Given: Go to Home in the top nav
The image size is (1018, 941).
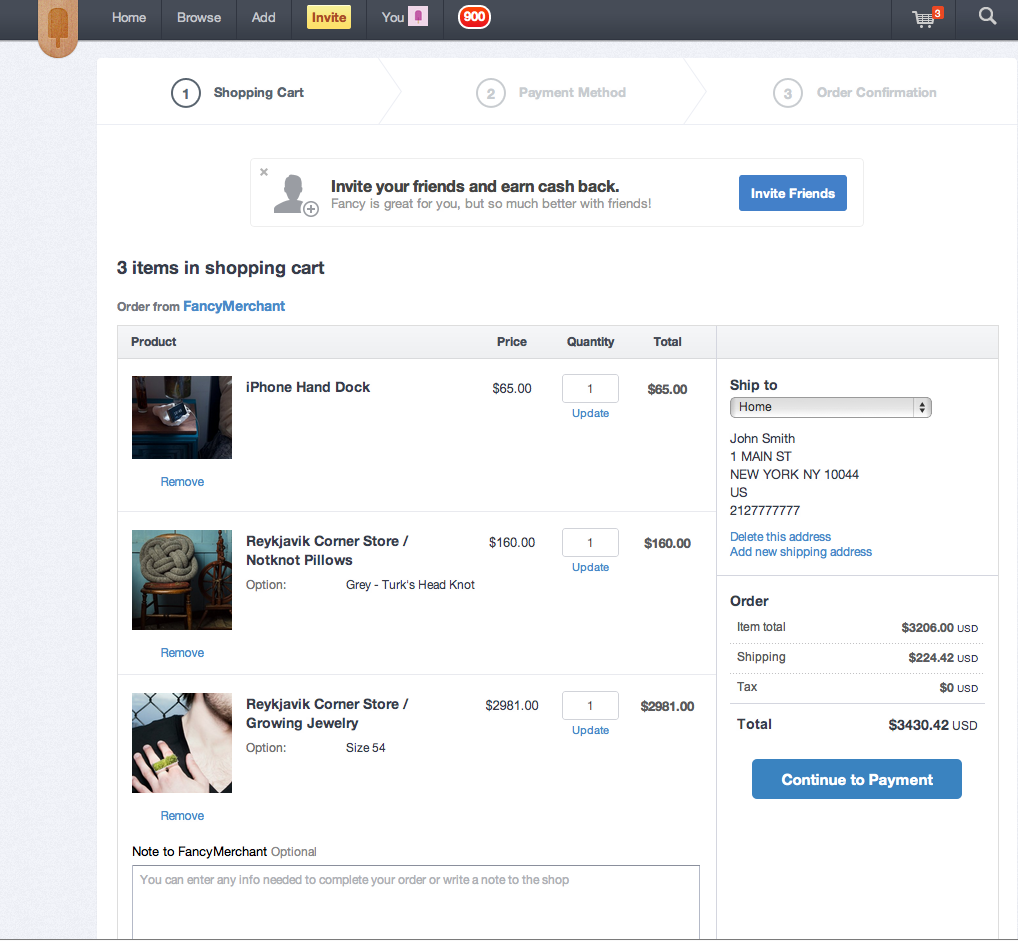Looking at the screenshot, I should tap(129, 18).
